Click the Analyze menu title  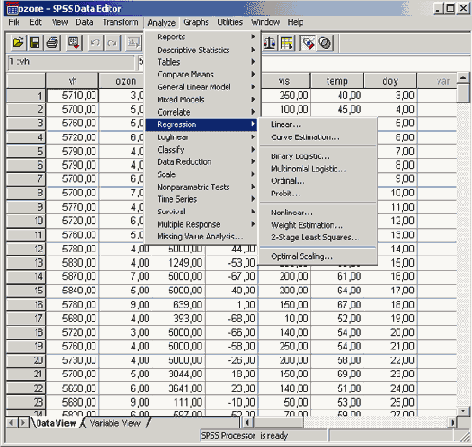coord(162,23)
